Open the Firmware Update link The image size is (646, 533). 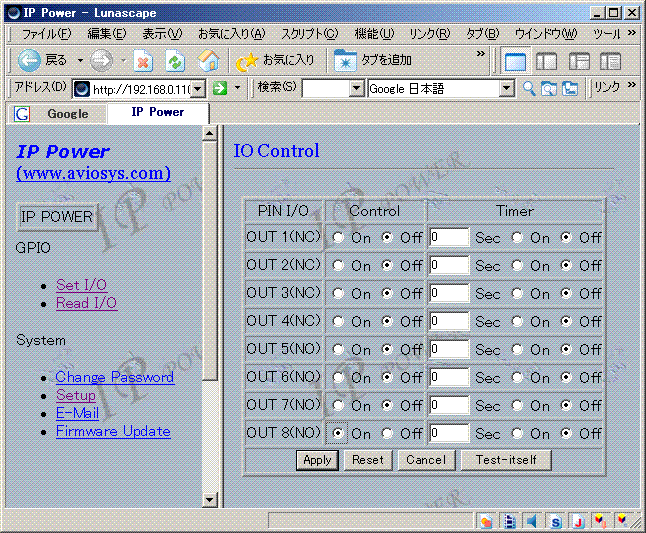tap(113, 431)
